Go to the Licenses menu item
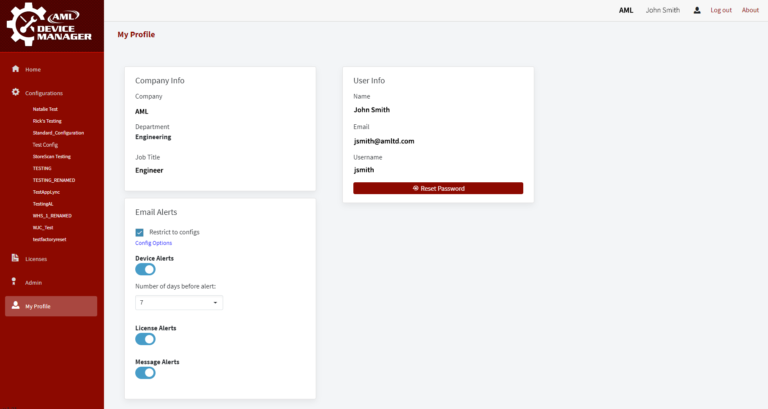Image resolution: width=768 pixels, height=409 pixels. tap(36, 259)
